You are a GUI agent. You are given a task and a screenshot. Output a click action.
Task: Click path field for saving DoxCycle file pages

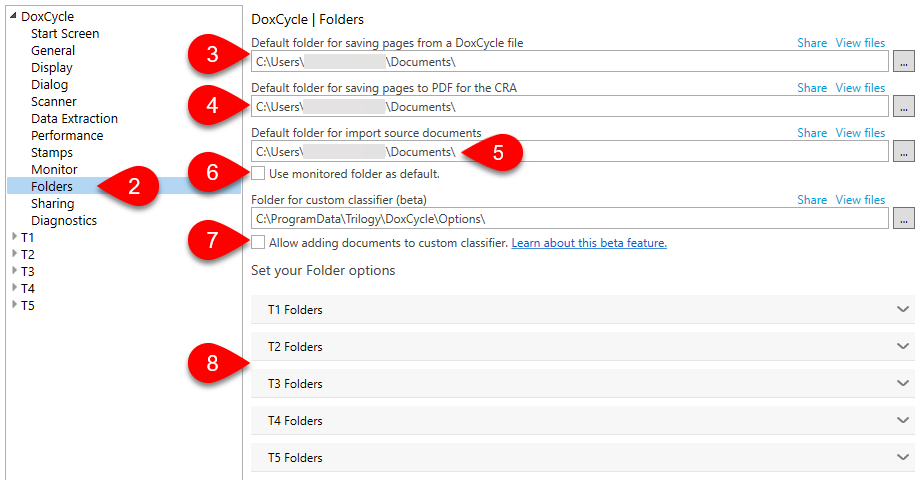[570, 61]
